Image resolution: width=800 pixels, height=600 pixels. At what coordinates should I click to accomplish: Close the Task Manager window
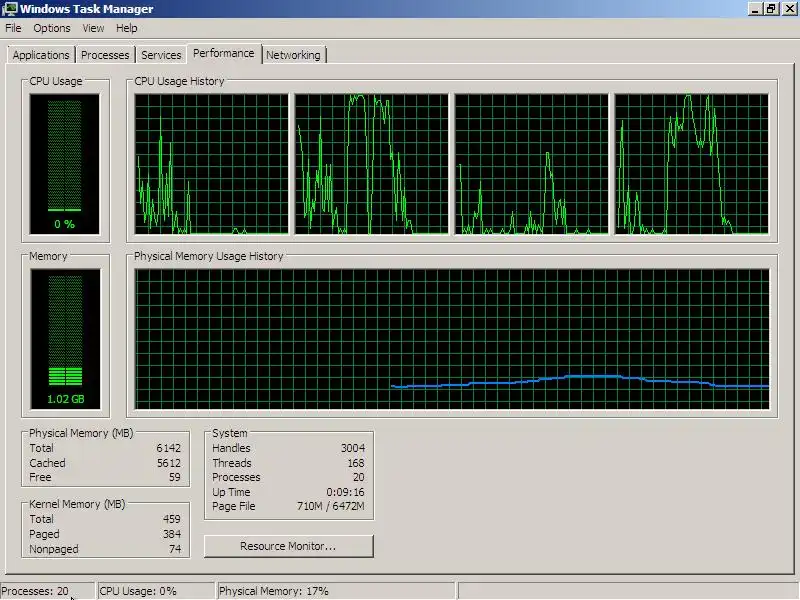pos(788,9)
